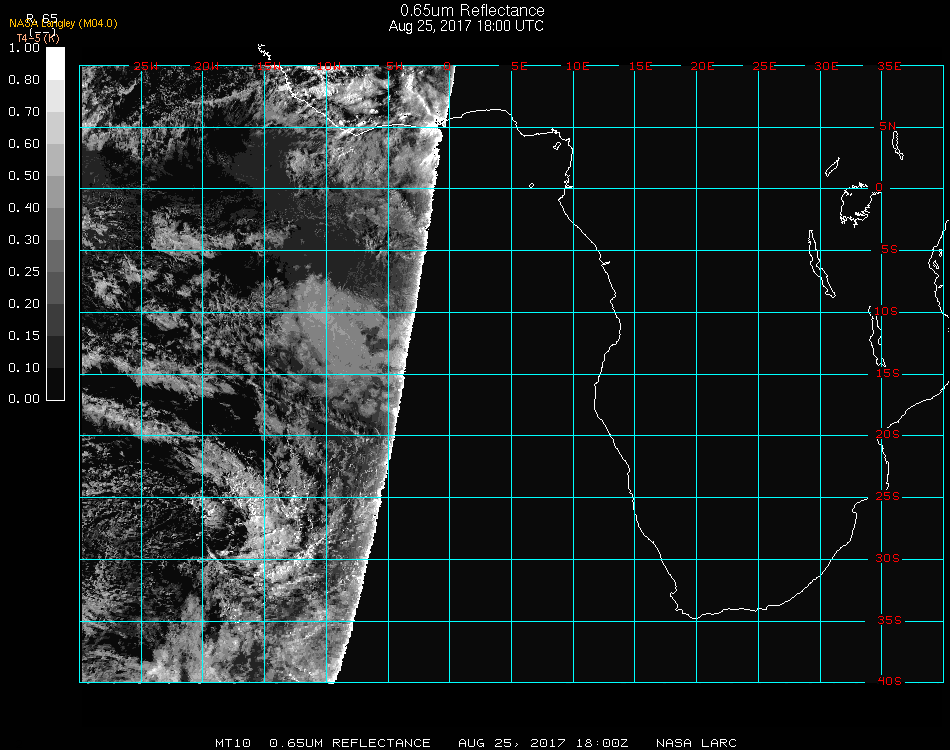Click the 10E longitude label
Image resolution: width=950 pixels, height=750 pixels.
(x=578, y=66)
